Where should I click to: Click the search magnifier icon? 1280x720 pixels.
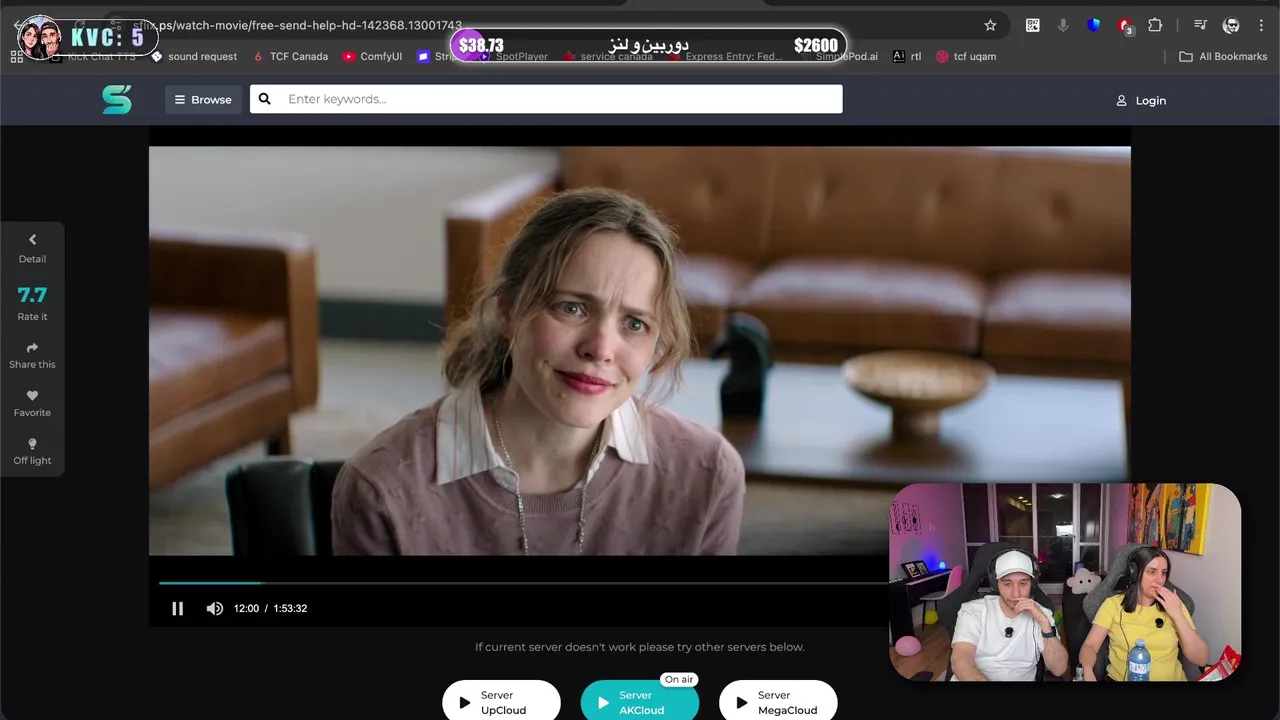click(x=265, y=99)
